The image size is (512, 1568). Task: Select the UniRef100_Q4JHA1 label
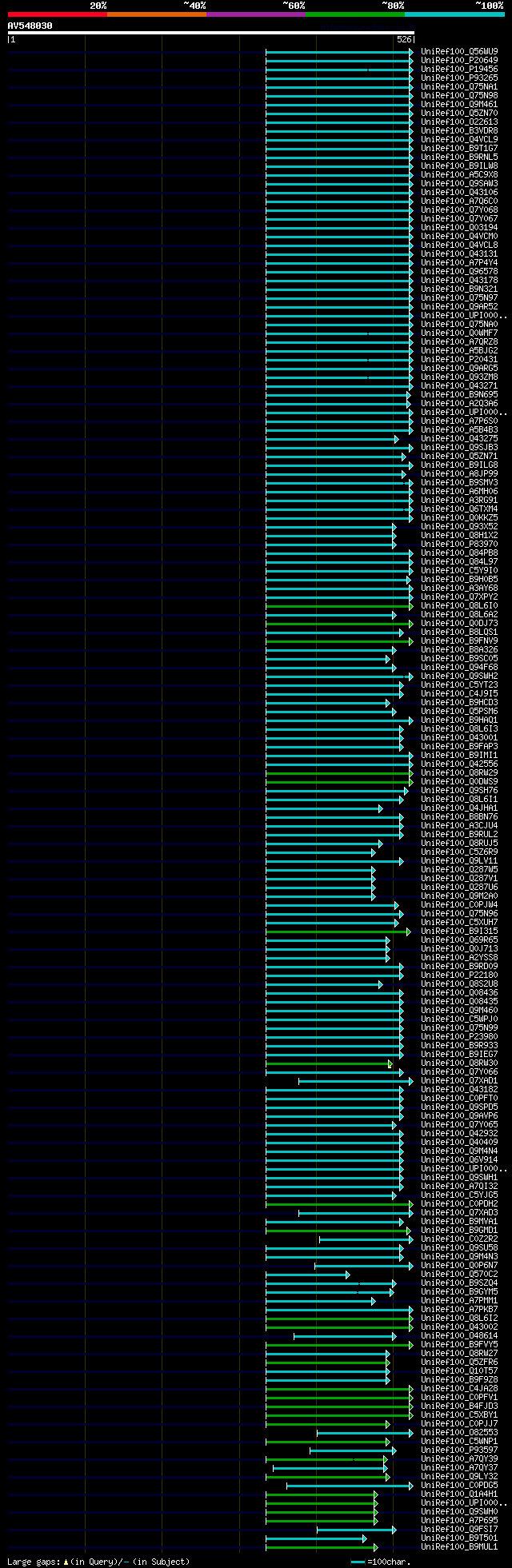459,808
